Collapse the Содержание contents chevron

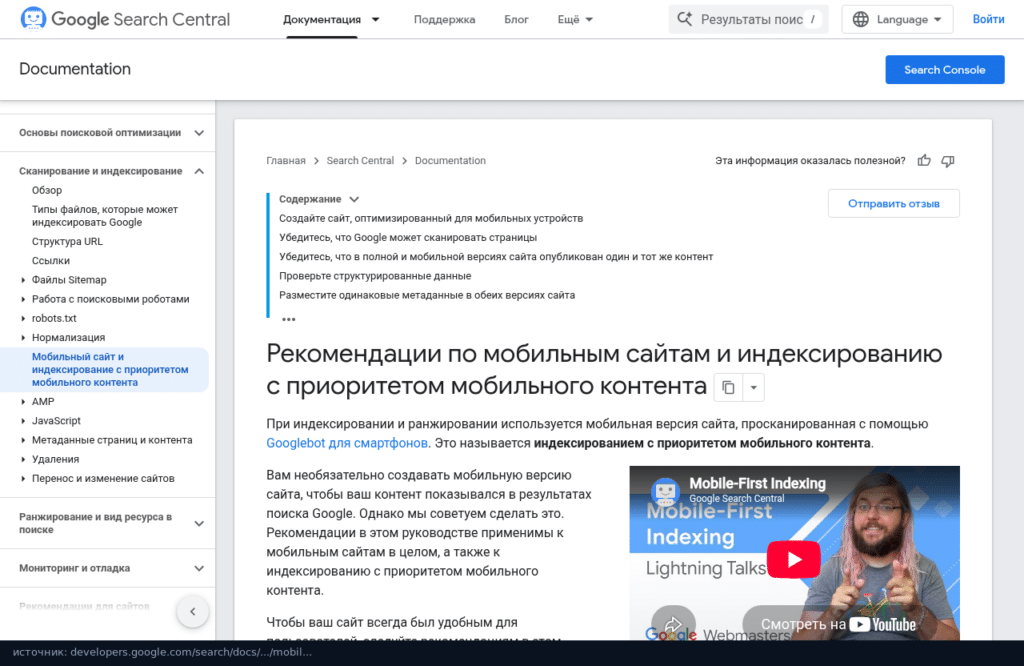pos(354,199)
